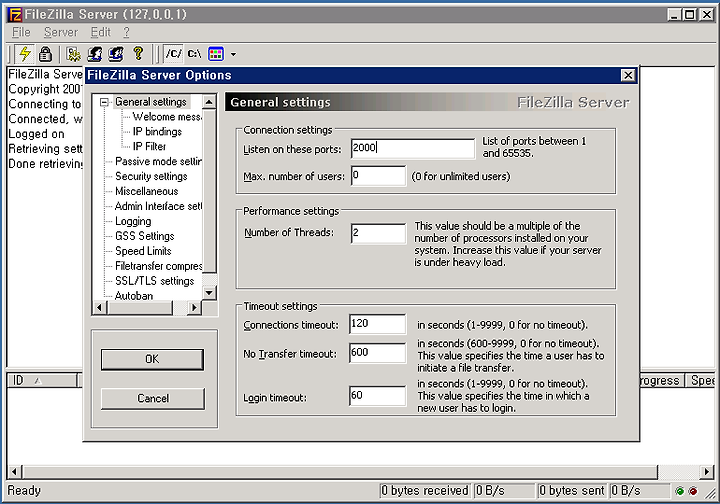Open Logging settings page
The width and height of the screenshot is (720, 504).
133,221
